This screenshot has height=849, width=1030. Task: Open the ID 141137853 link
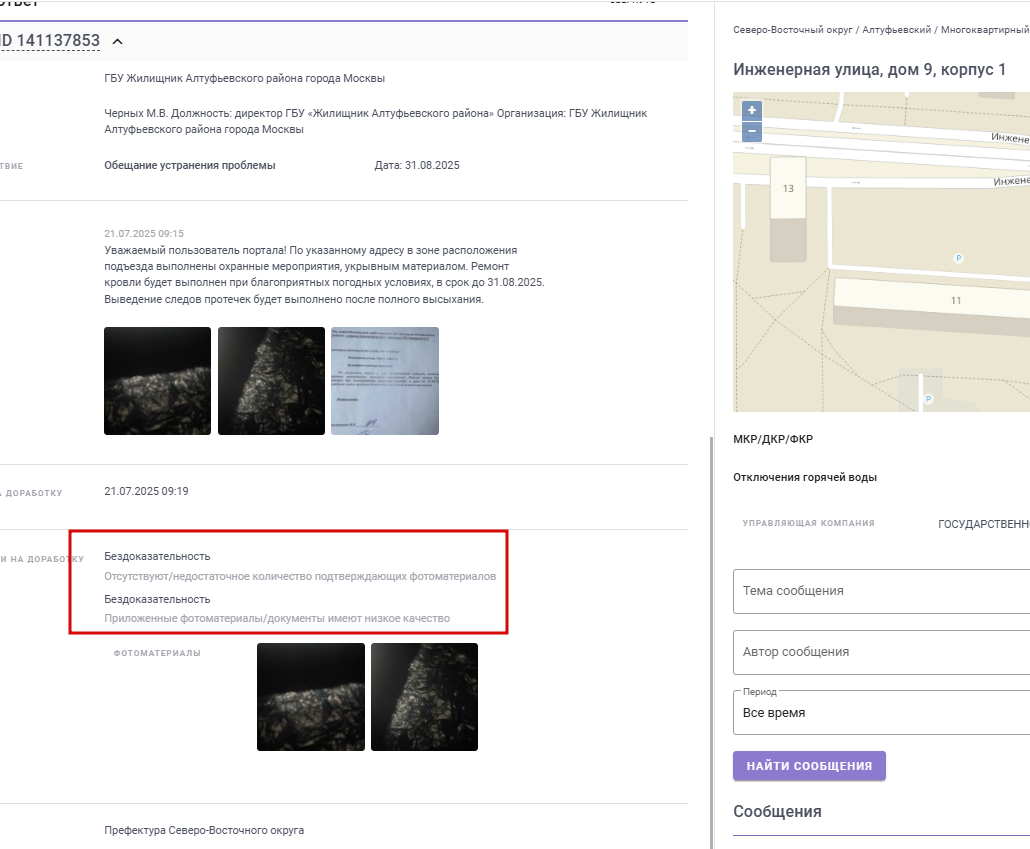[50, 41]
